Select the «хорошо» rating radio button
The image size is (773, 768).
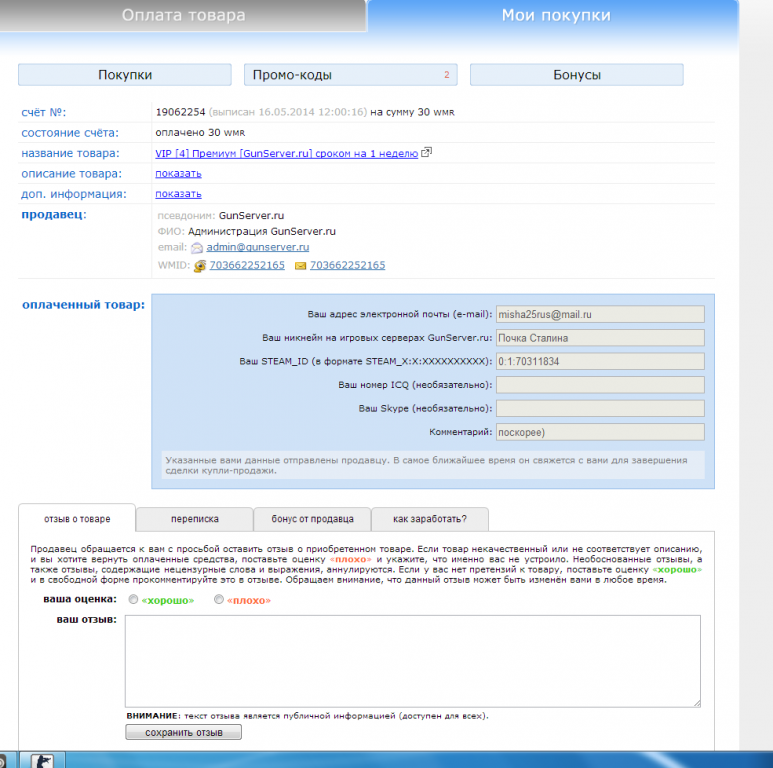click(133, 600)
